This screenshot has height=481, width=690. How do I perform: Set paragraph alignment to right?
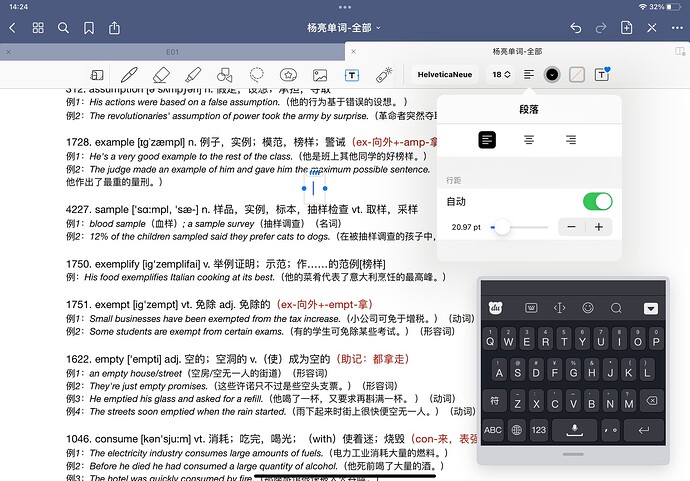[571, 140]
